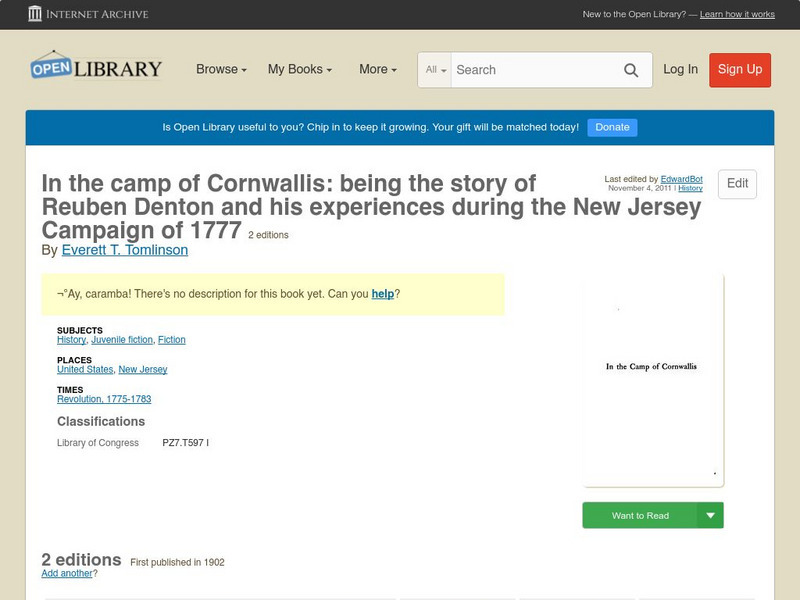Expand the More menu
The image size is (800, 600).
(378, 69)
